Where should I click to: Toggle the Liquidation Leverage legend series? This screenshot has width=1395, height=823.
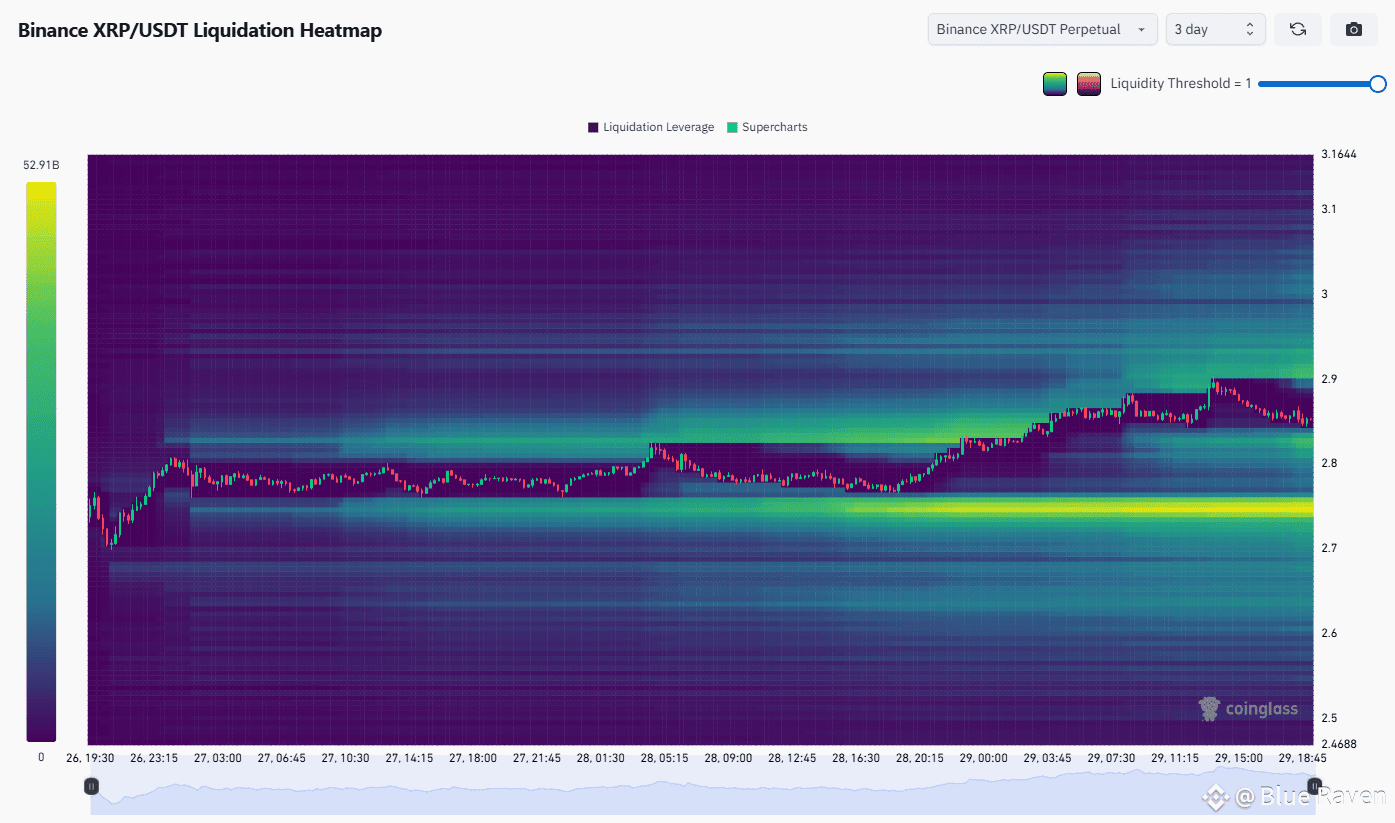(651, 127)
